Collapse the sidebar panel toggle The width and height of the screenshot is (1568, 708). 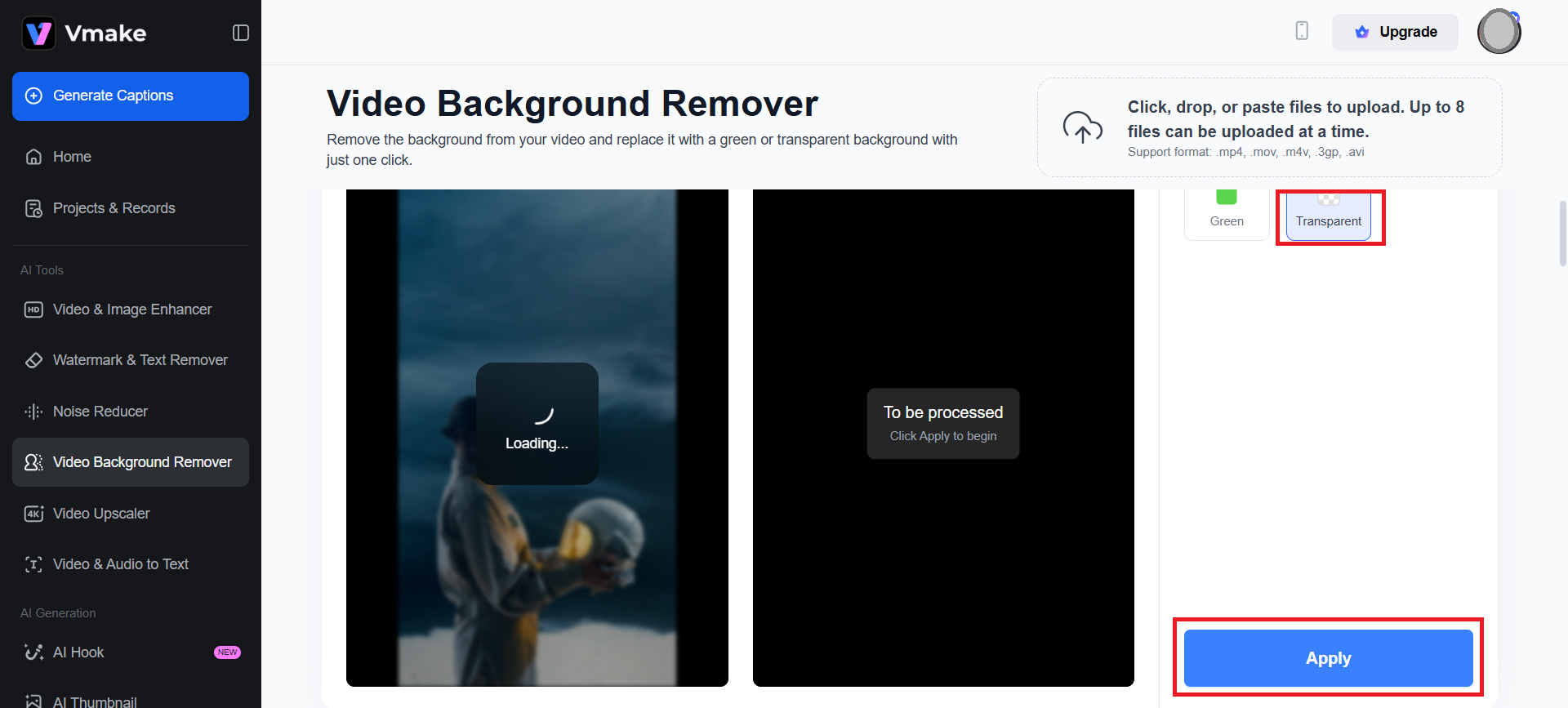(240, 33)
